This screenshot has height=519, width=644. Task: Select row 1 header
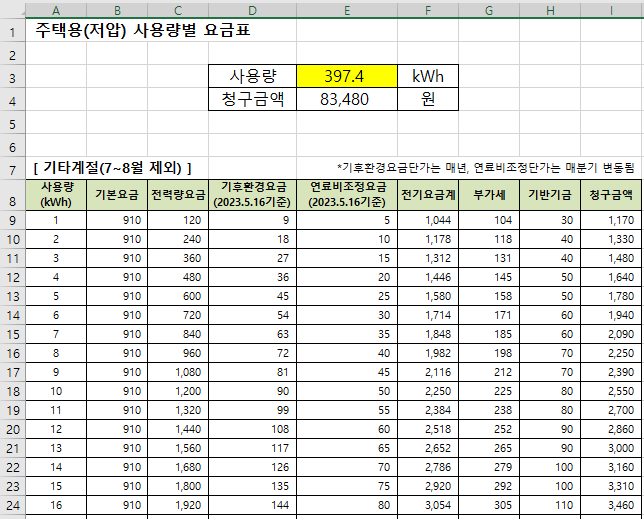click(12, 32)
